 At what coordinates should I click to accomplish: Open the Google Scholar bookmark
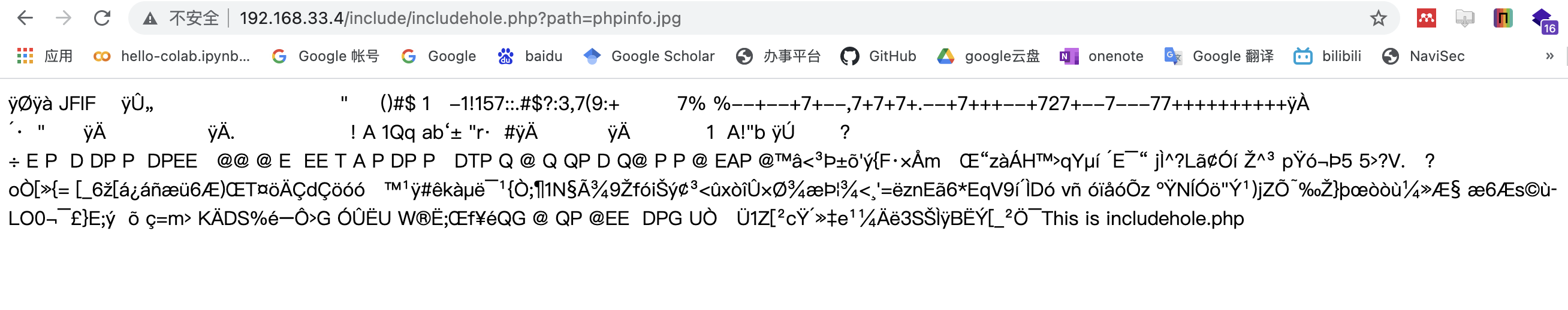[649, 56]
